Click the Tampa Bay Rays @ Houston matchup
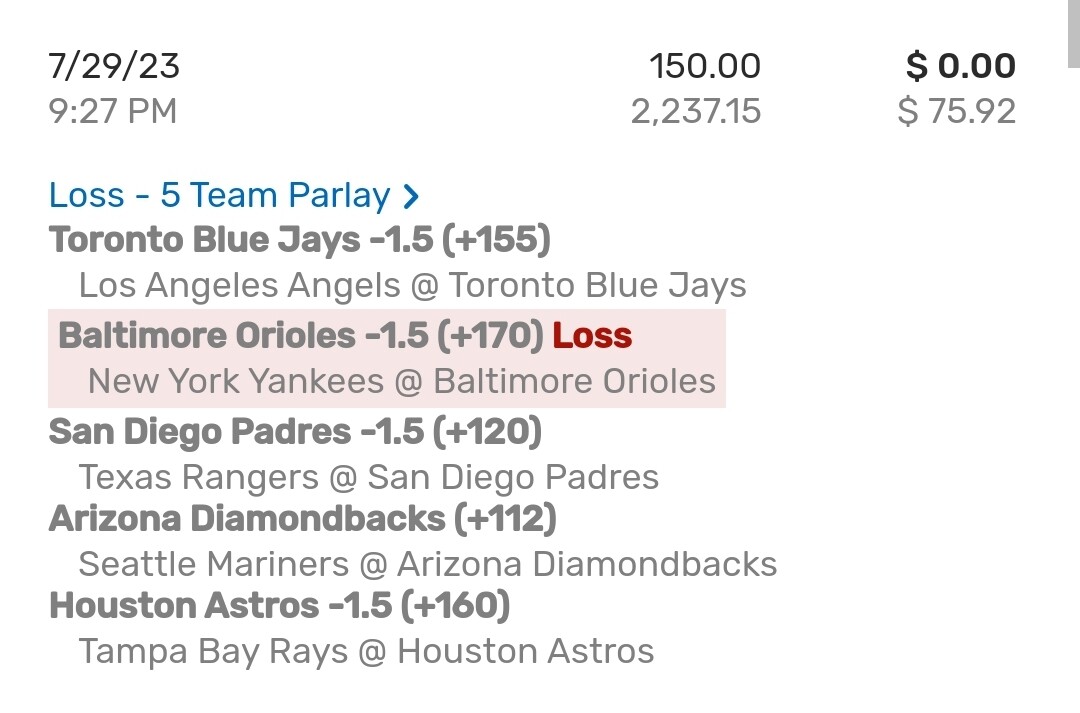The width and height of the screenshot is (1080, 713). [366, 651]
